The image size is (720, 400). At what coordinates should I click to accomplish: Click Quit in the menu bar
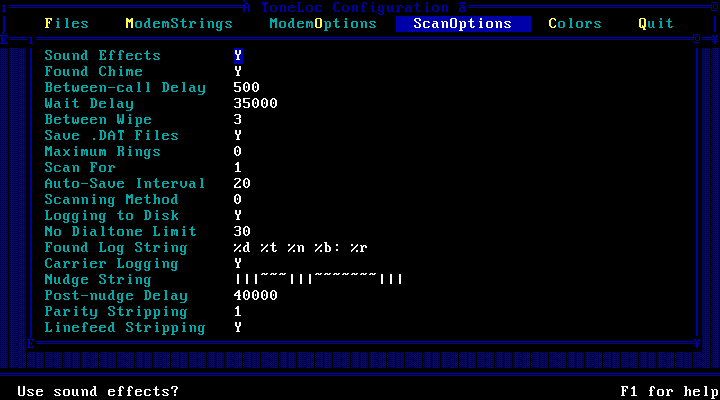[x=655, y=23]
